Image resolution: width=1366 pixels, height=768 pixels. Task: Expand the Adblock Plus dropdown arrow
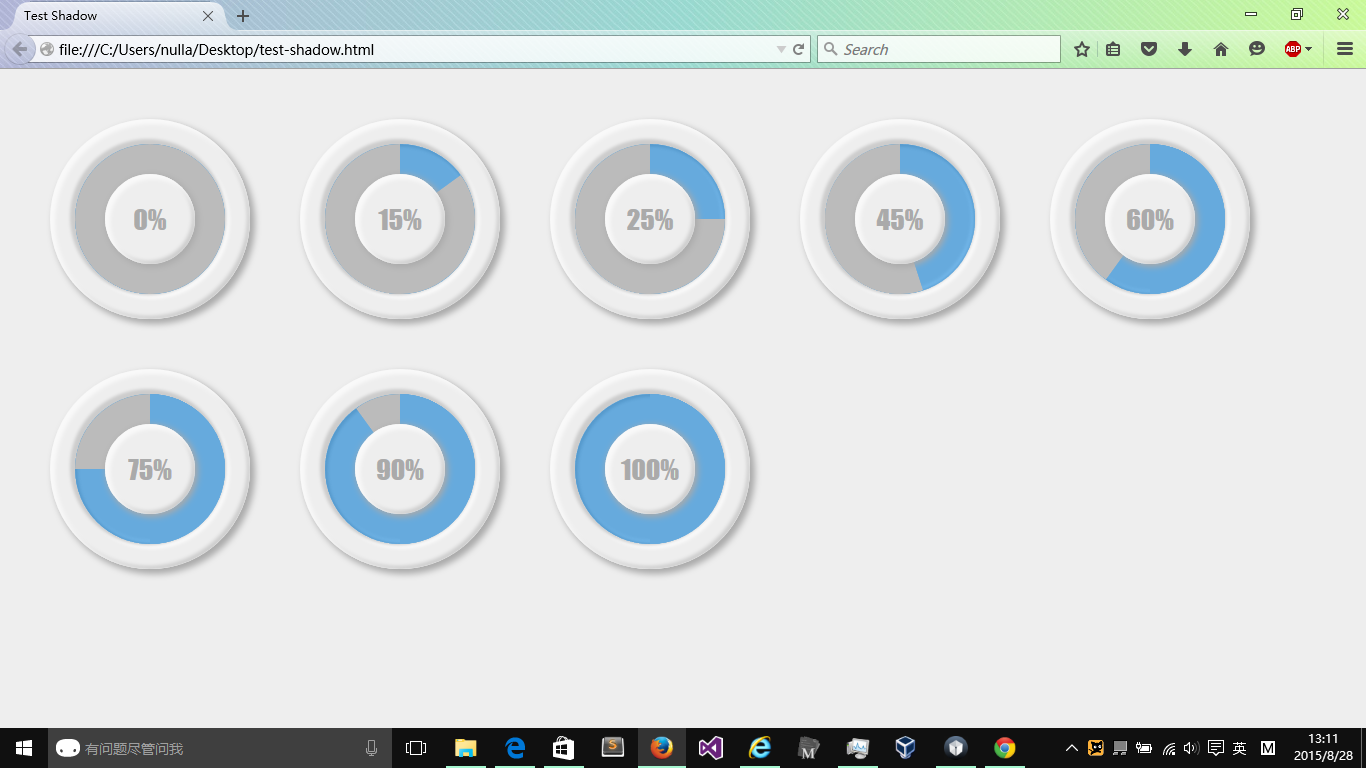[1309, 49]
